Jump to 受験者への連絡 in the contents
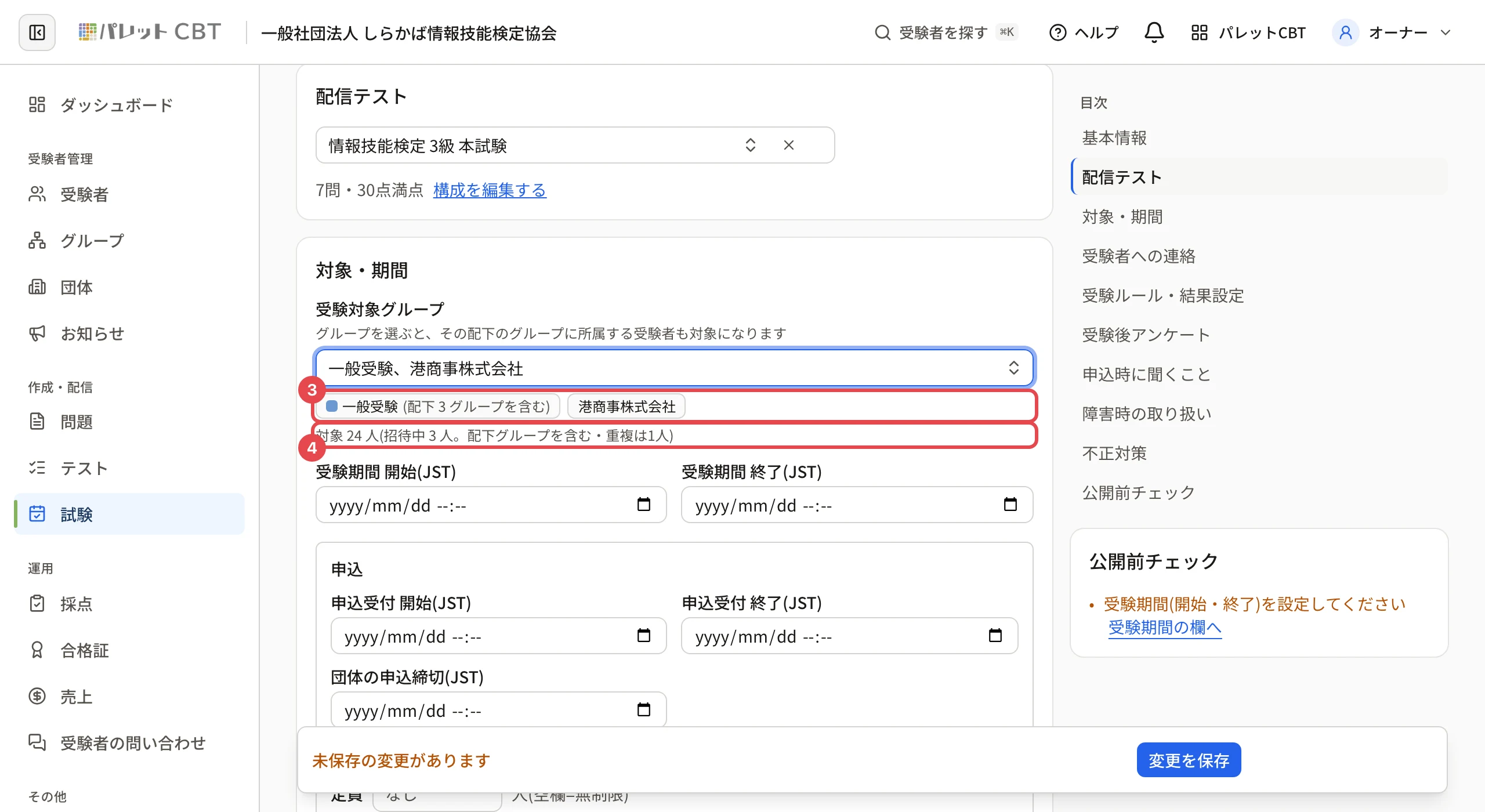The width and height of the screenshot is (1485, 812). tap(1138, 256)
